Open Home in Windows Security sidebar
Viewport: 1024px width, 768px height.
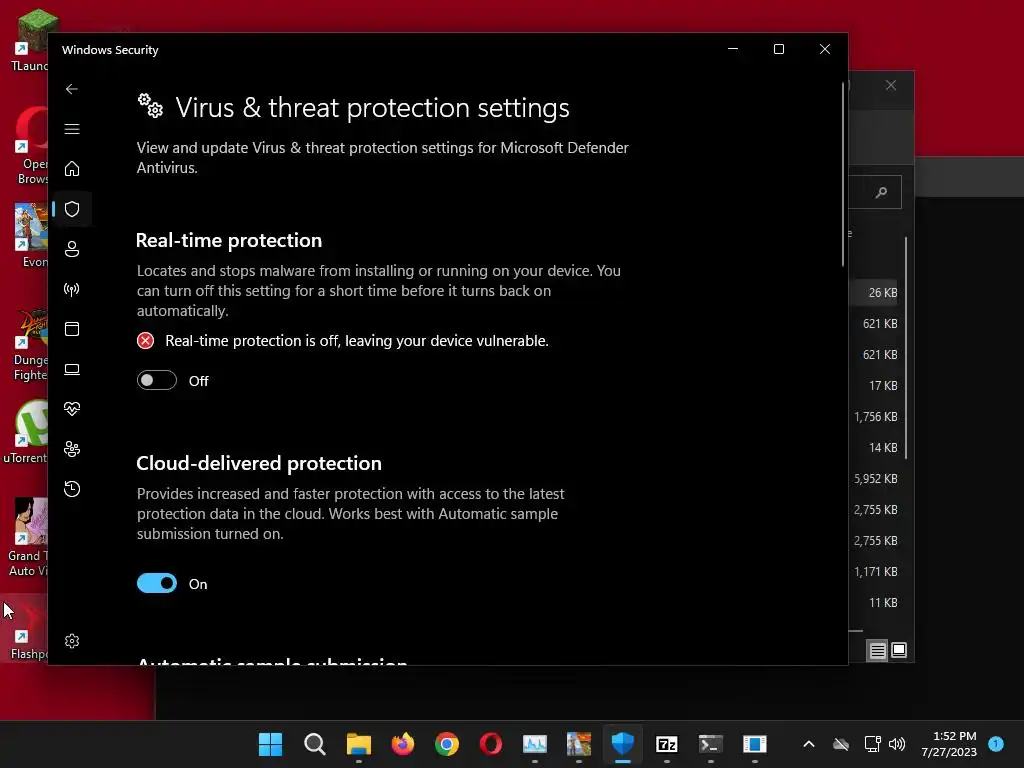[x=72, y=169]
